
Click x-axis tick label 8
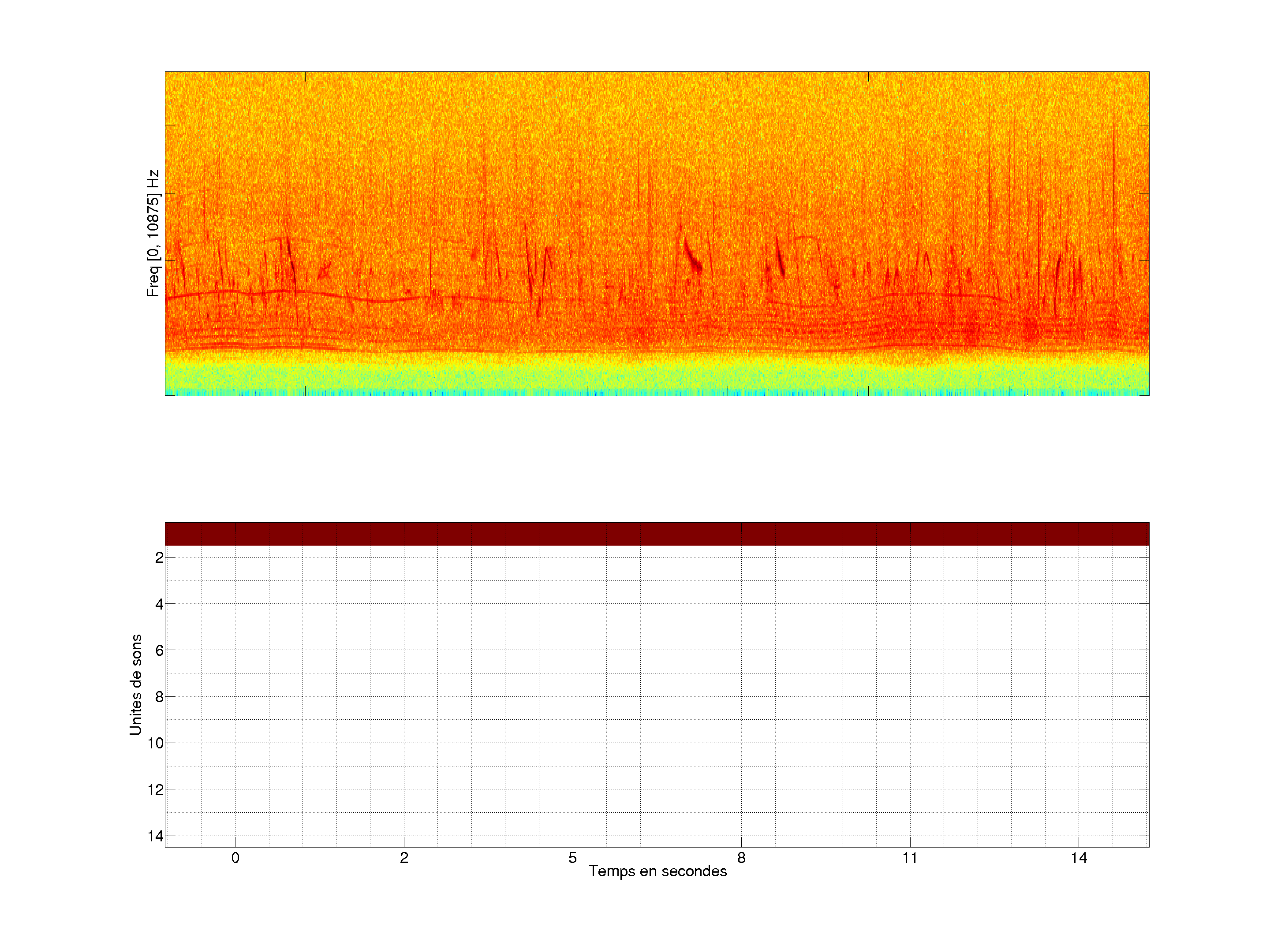tap(741, 858)
